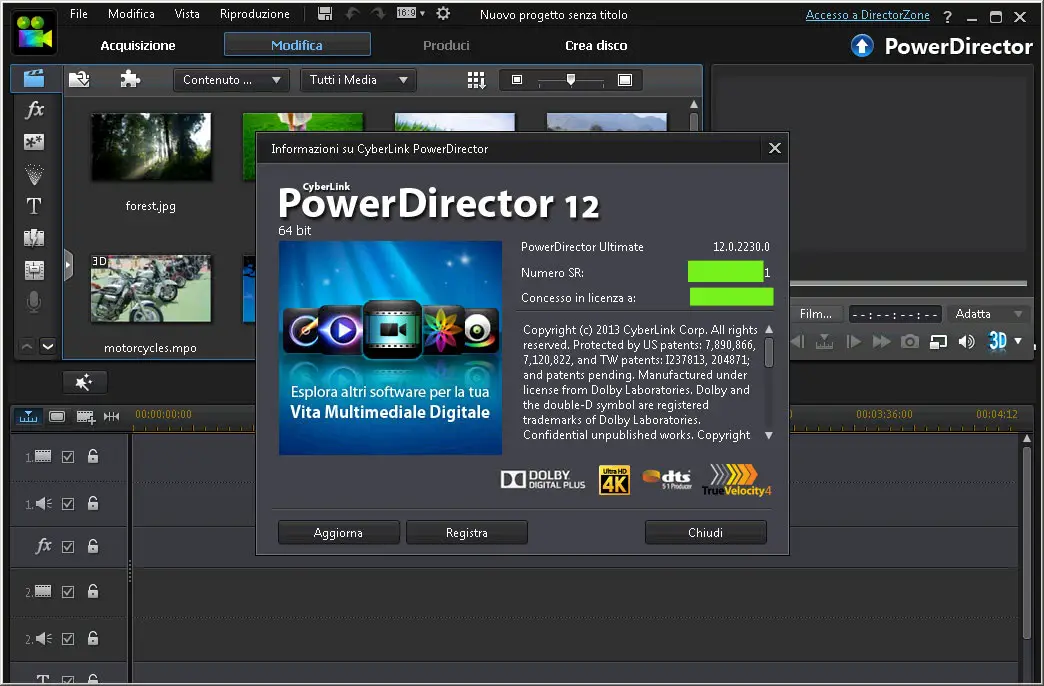Open the Particle Room icon
Screen dimensions: 1044x686
pos(34,174)
